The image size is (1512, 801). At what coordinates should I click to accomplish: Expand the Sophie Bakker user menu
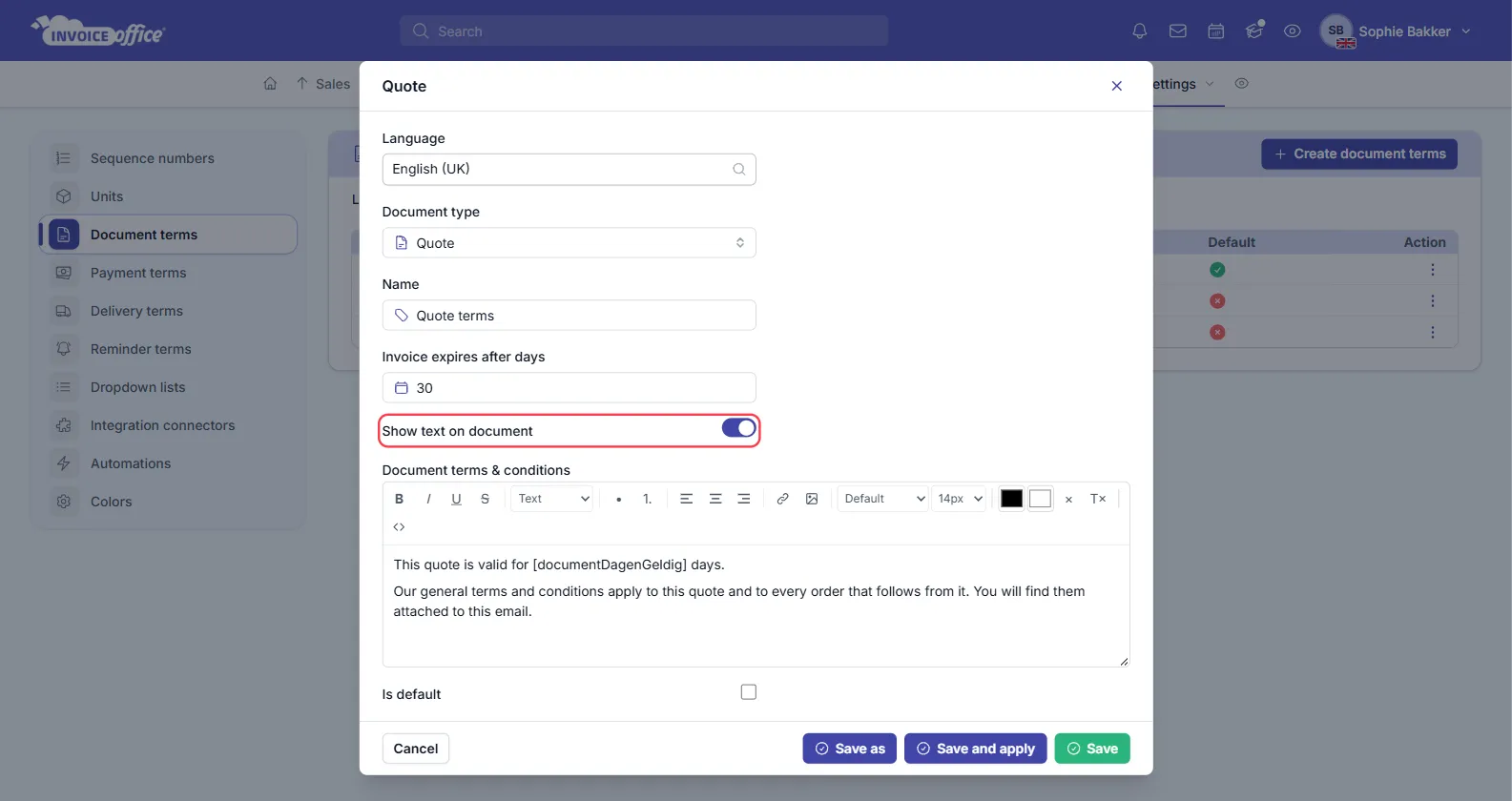(x=1397, y=31)
